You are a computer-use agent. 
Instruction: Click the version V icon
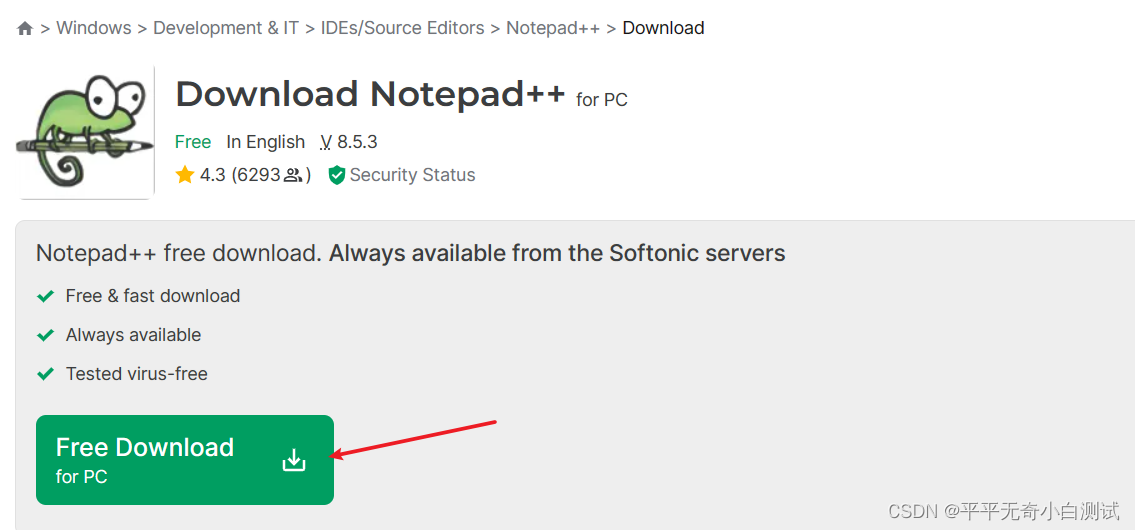pos(326,143)
